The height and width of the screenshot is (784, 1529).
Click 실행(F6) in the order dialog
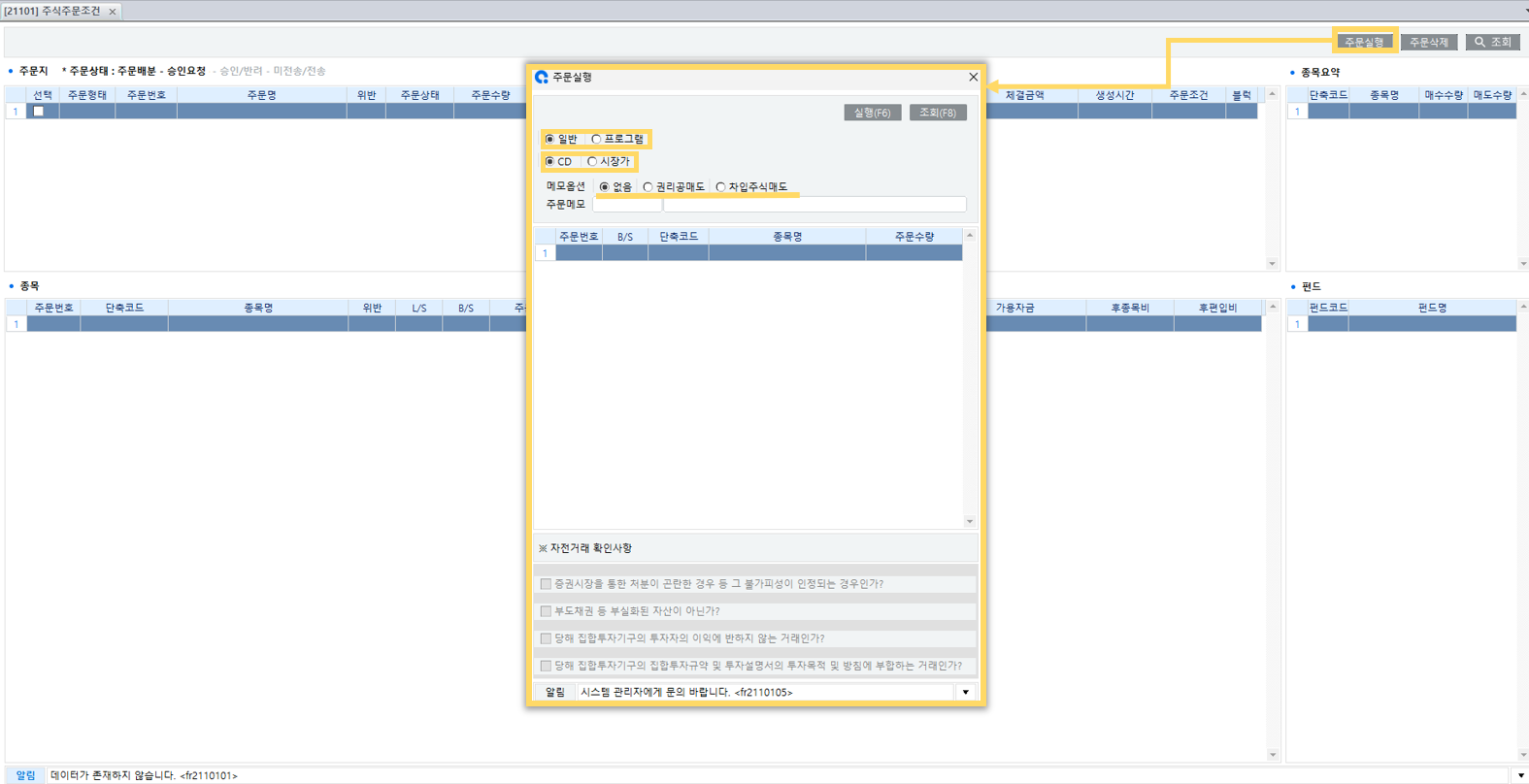(873, 113)
